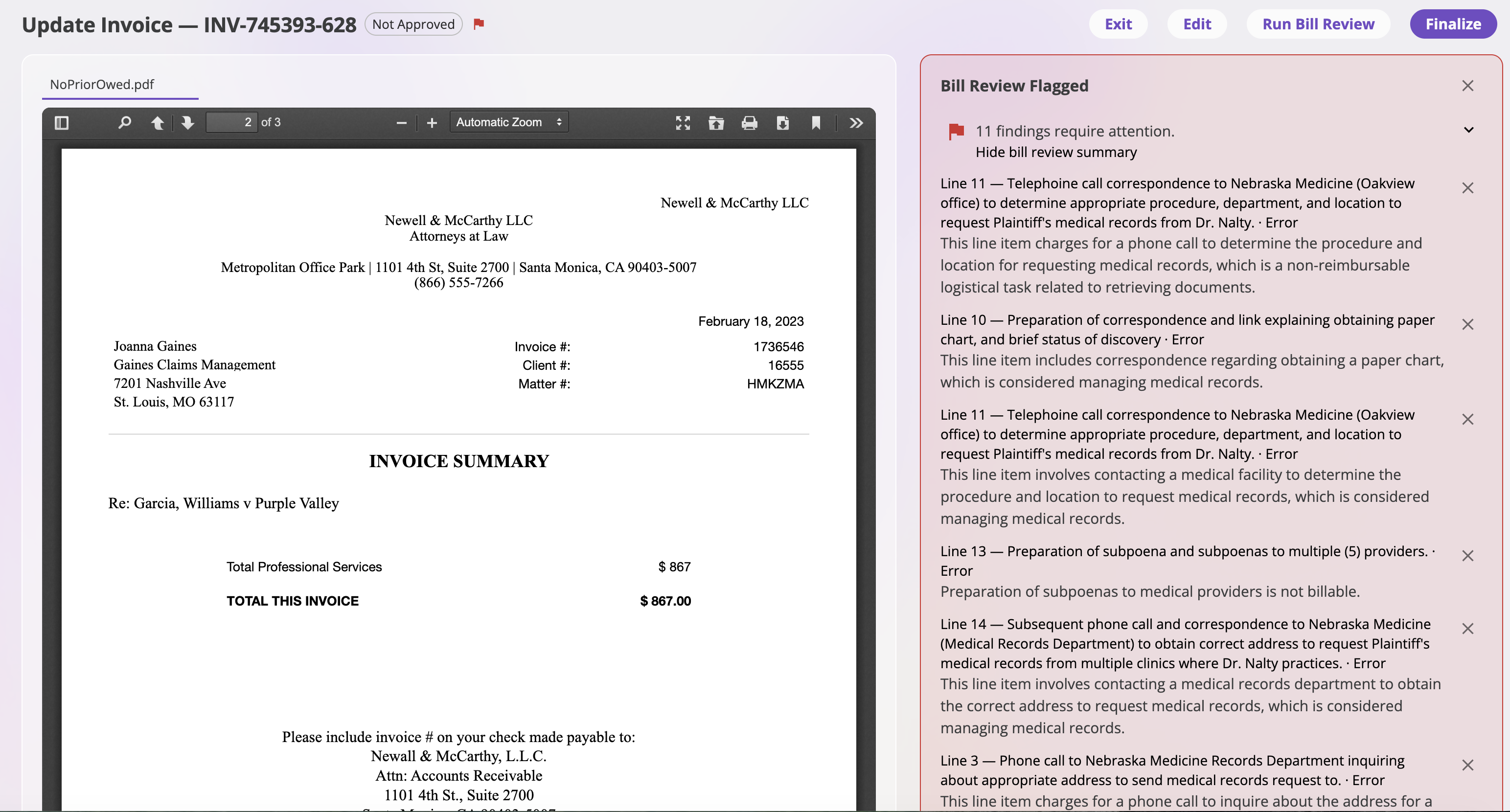Click the invoice date February 18, 2023
The height and width of the screenshot is (812, 1510).
(751, 322)
